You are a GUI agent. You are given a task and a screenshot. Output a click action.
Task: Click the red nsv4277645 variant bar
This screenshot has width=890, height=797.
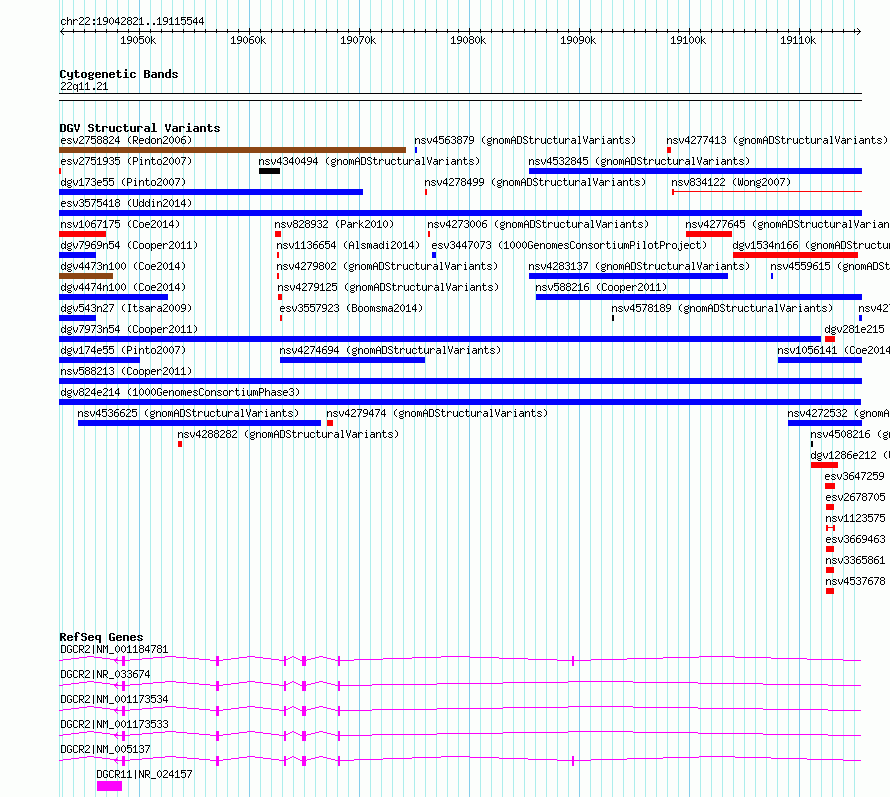point(709,234)
